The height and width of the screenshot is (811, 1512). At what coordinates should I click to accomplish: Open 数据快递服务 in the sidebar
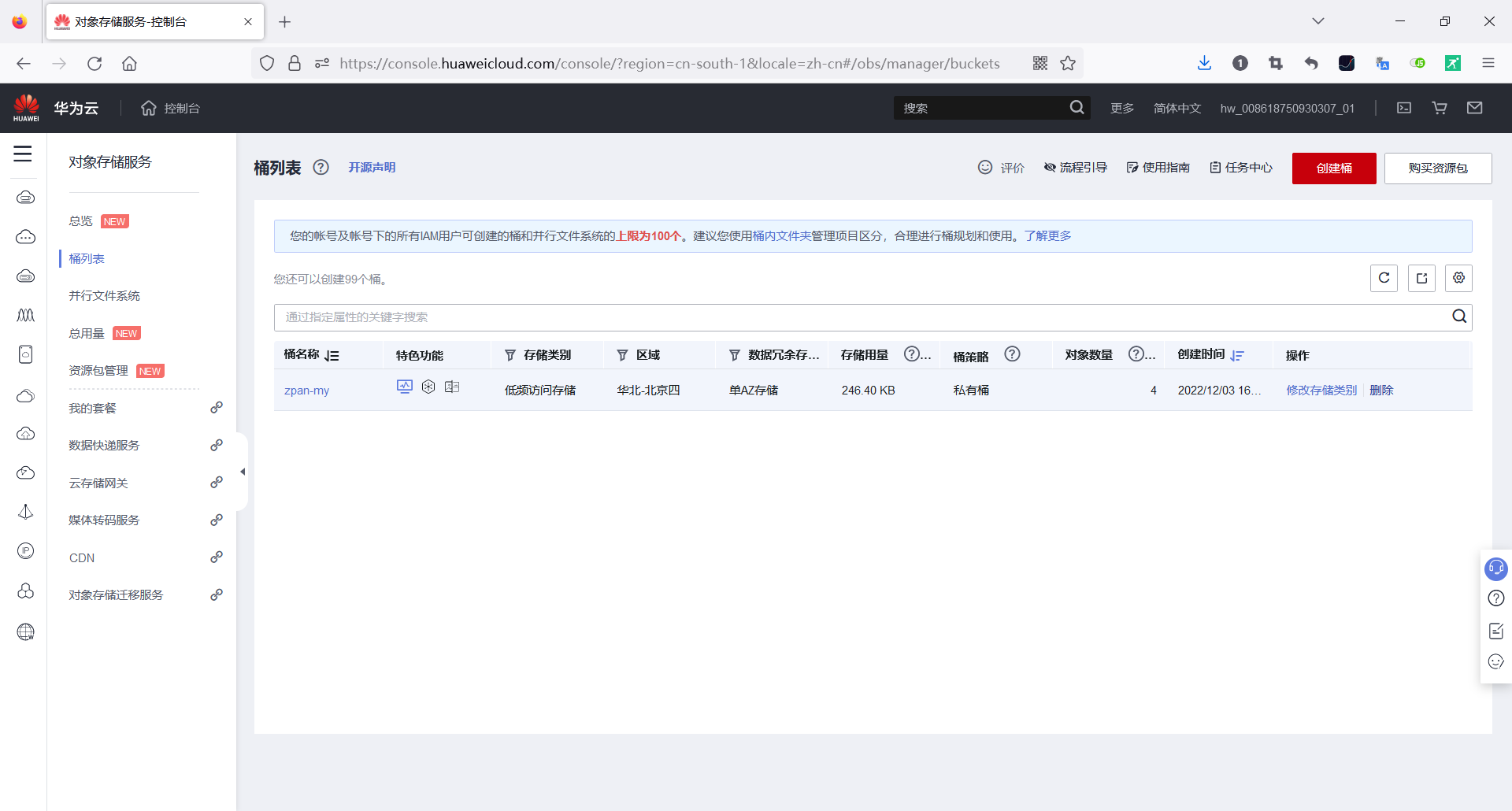(x=105, y=445)
